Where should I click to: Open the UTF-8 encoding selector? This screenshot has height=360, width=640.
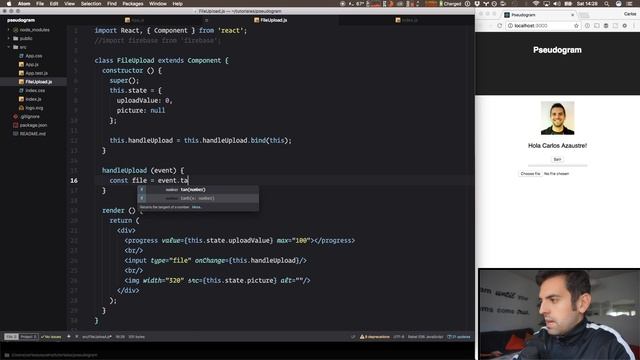[398, 337]
